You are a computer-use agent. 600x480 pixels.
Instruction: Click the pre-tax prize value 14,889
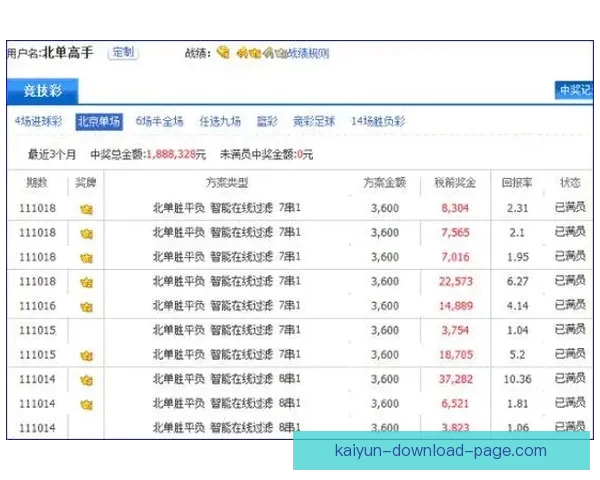(456, 306)
